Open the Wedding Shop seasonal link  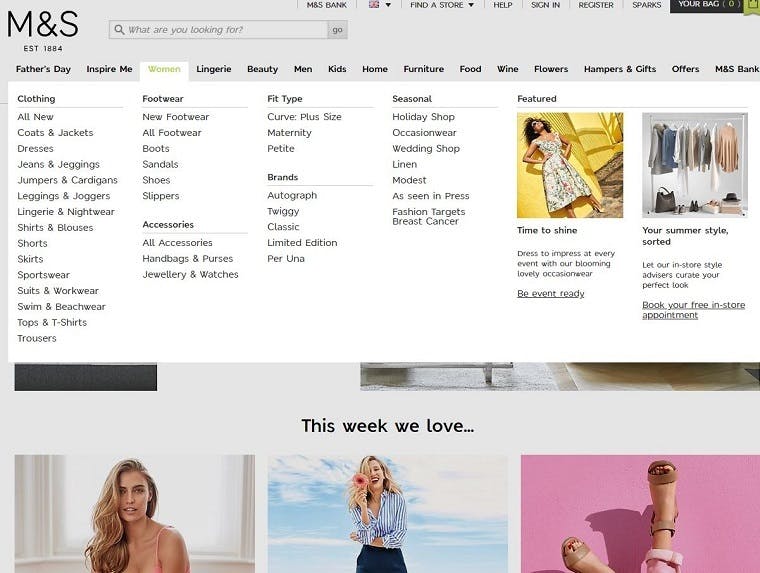click(425, 149)
